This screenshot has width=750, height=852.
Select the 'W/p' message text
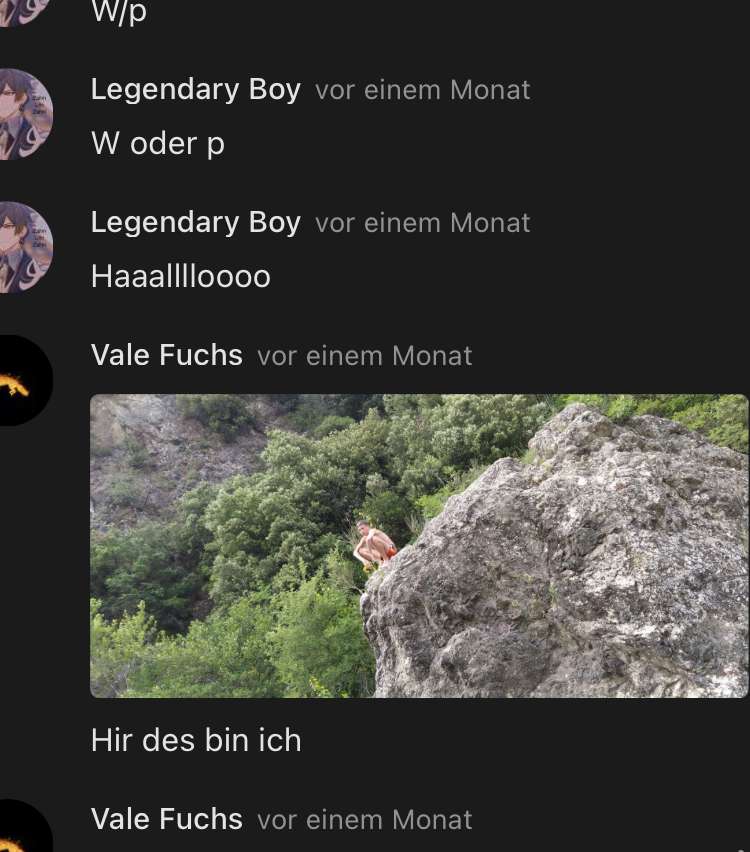pyautogui.click(x=119, y=12)
